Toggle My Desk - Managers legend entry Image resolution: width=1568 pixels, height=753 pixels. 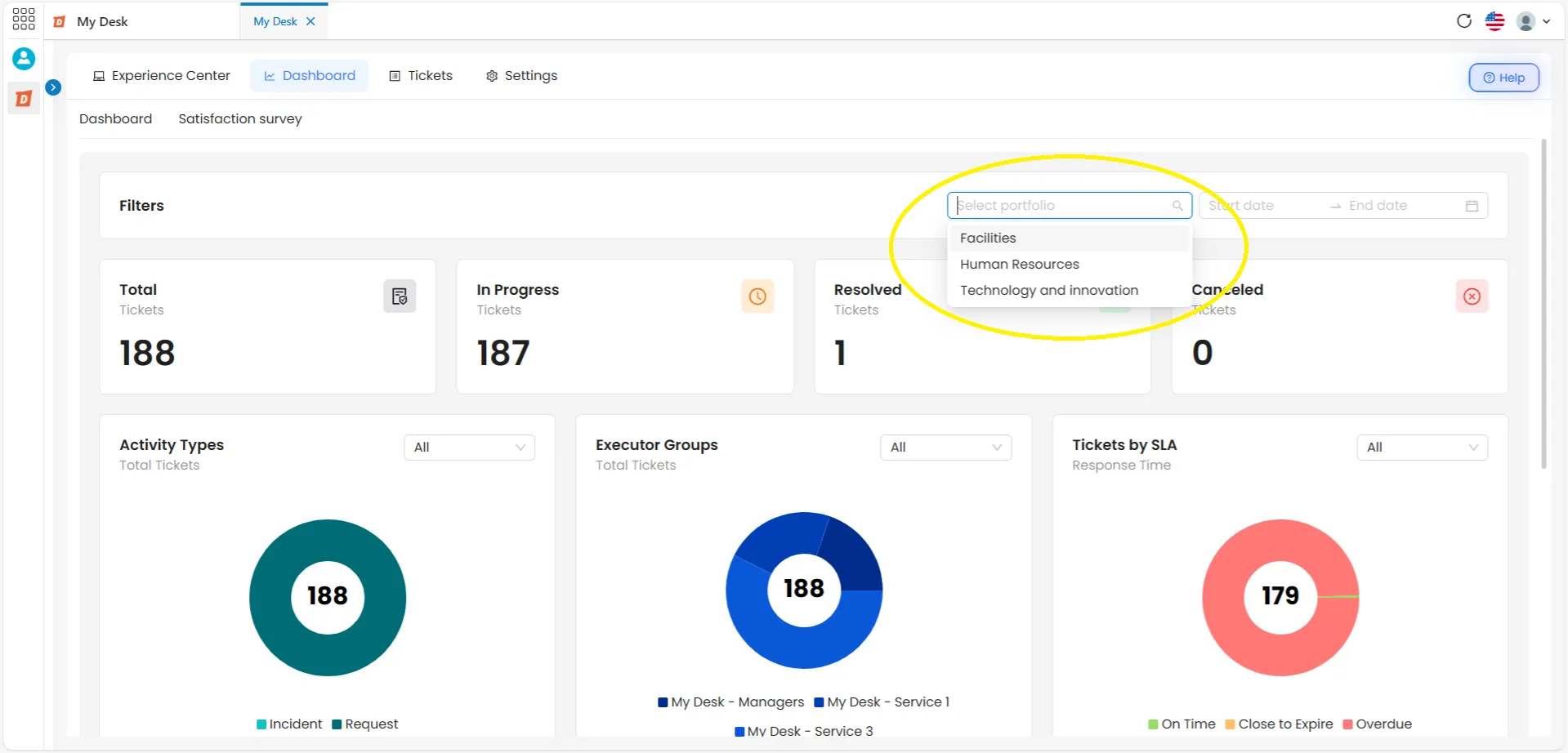730,702
